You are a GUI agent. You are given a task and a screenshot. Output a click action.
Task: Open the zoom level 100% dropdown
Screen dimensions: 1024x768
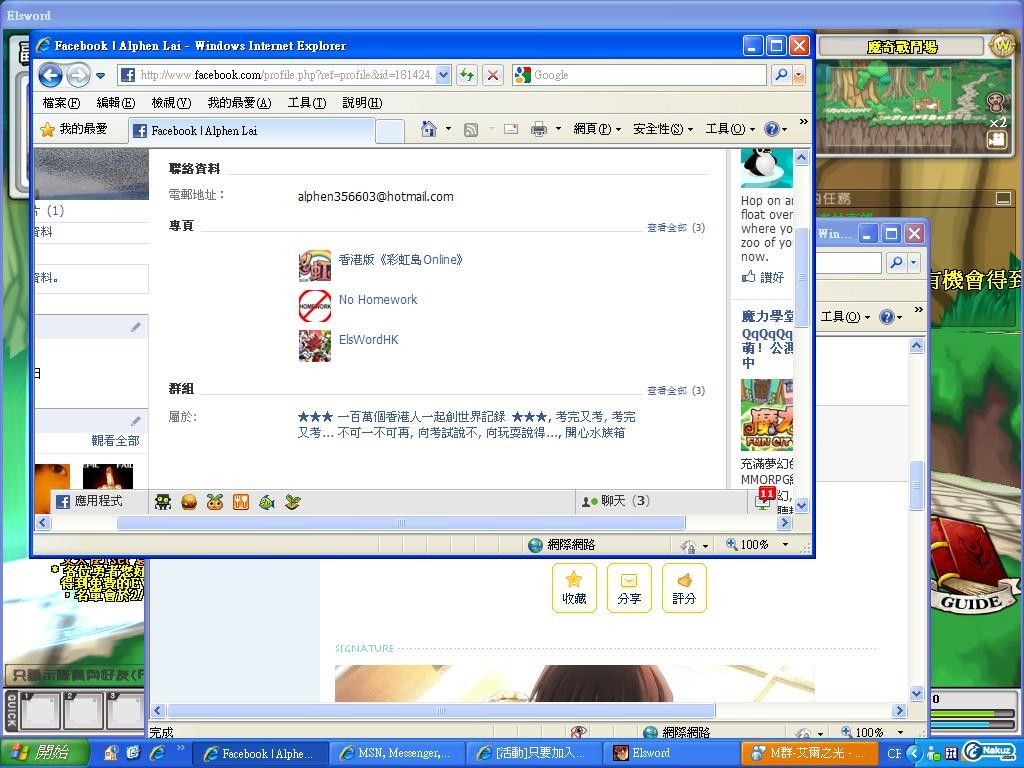tap(784, 545)
